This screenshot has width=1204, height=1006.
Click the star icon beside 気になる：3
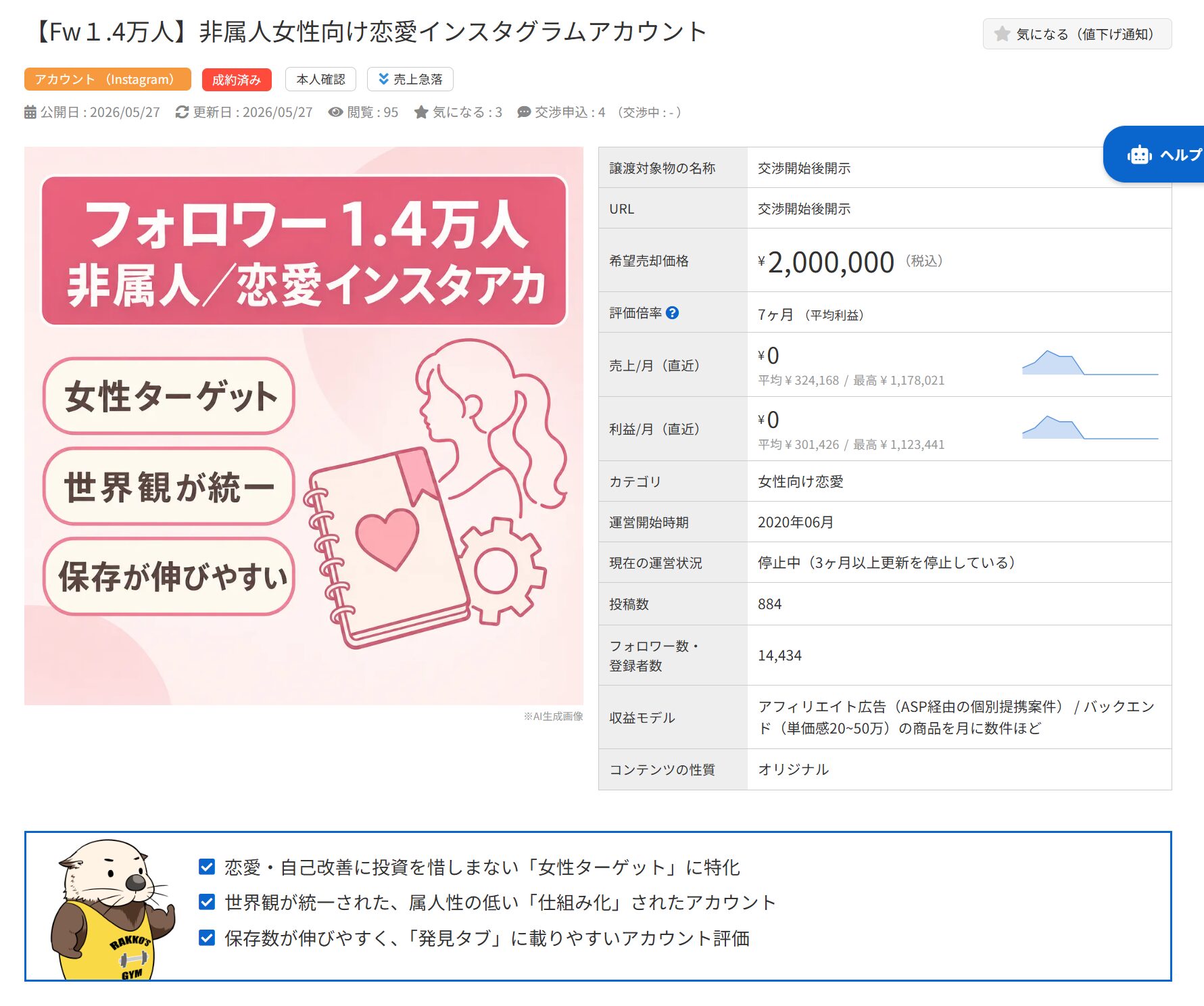[x=421, y=112]
